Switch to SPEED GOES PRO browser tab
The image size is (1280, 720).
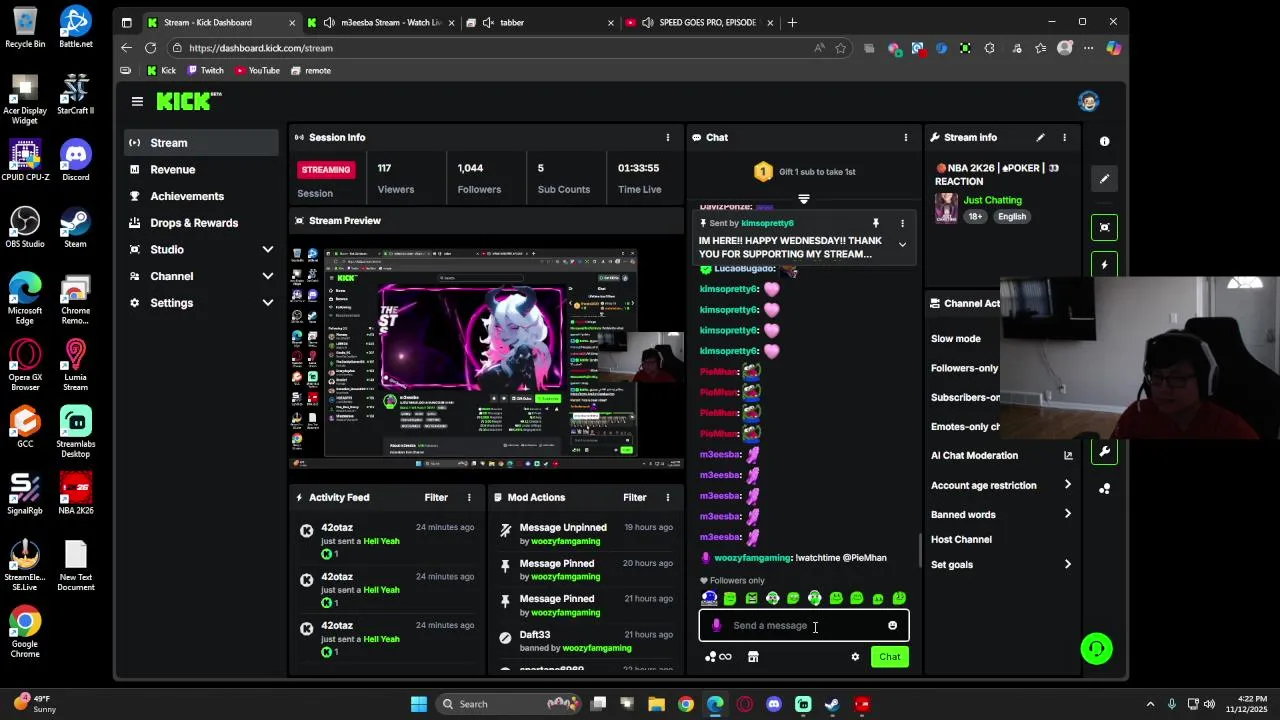pyautogui.click(x=700, y=22)
